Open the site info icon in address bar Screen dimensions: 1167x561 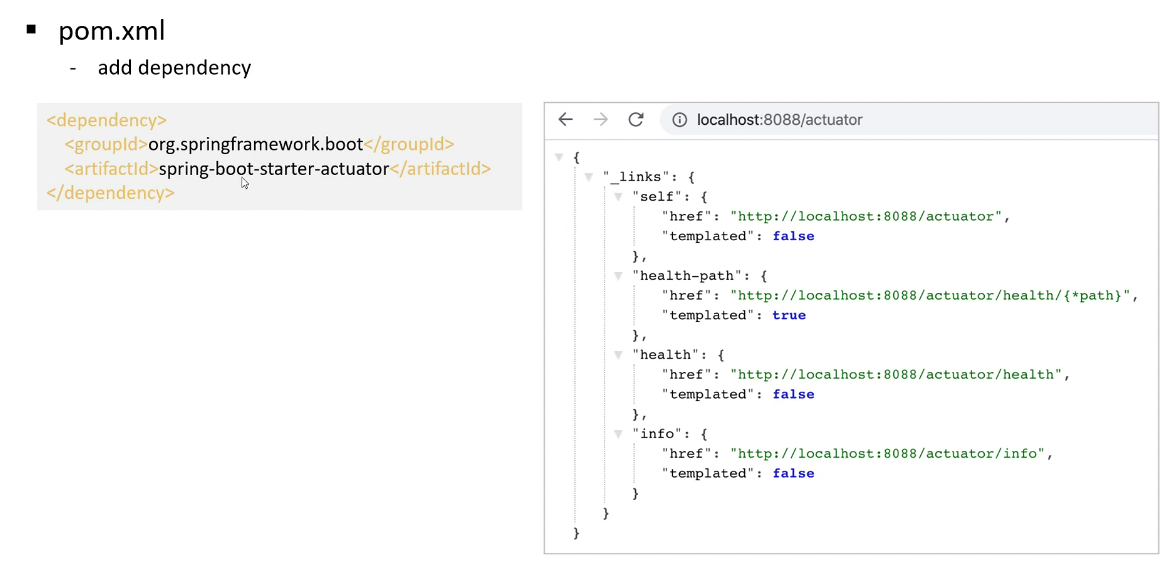click(x=680, y=120)
